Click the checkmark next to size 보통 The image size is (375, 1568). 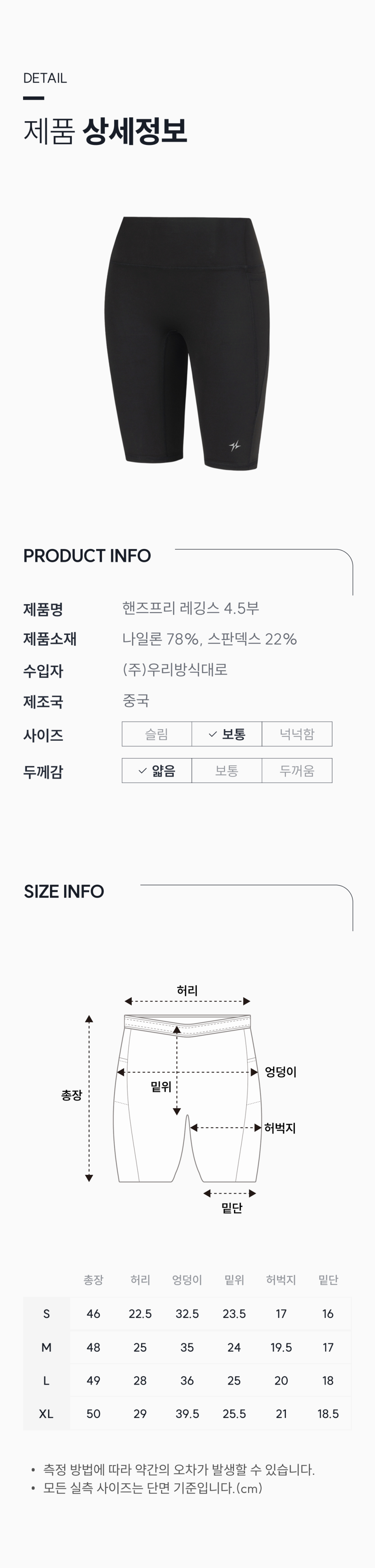pos(212,735)
